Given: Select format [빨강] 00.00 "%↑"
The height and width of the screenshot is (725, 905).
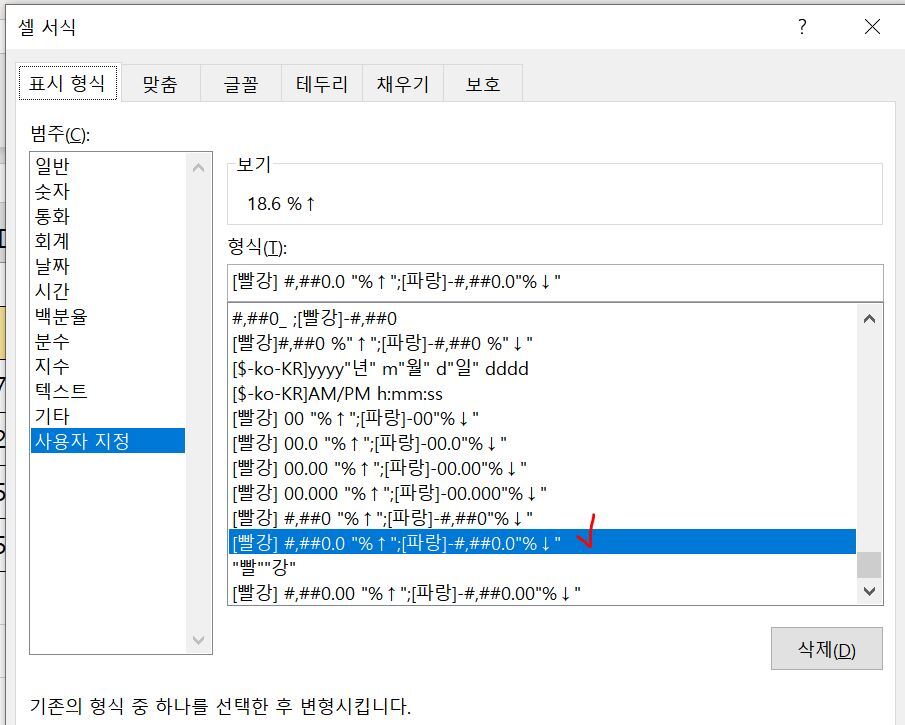Looking at the screenshot, I should (542, 468).
